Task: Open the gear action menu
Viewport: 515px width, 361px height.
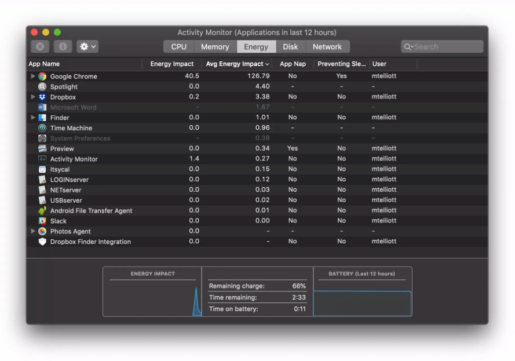Action: pos(88,47)
